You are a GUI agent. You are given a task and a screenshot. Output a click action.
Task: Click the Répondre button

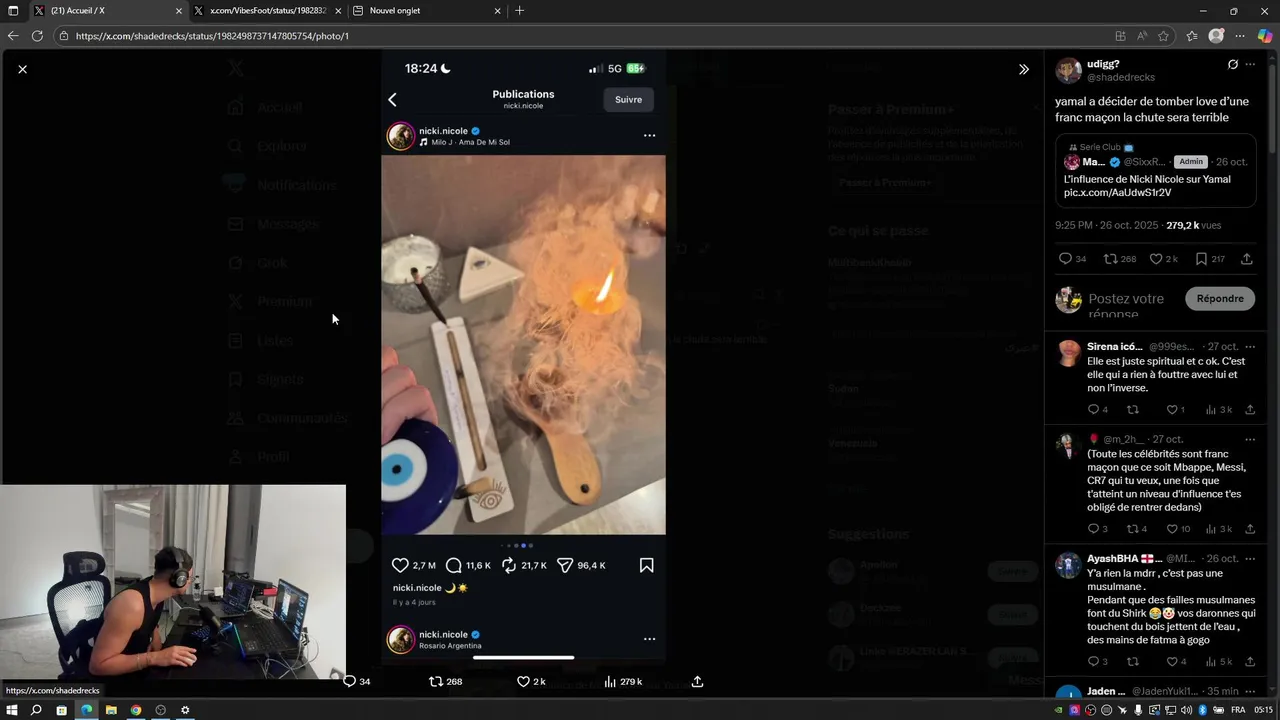pos(1220,298)
